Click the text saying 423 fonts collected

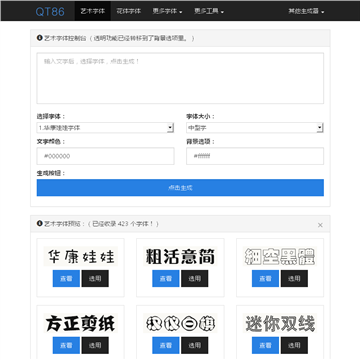click(123, 224)
